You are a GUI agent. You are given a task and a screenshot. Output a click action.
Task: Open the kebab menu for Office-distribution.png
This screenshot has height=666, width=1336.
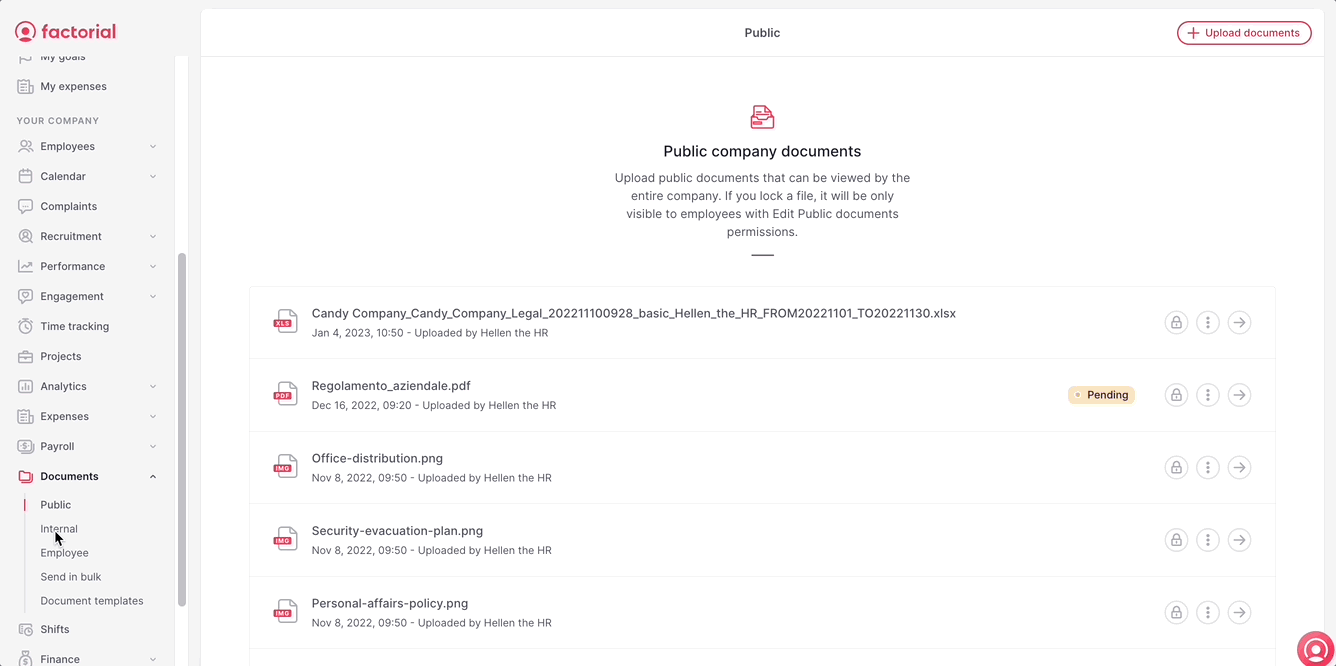pyautogui.click(x=1207, y=467)
